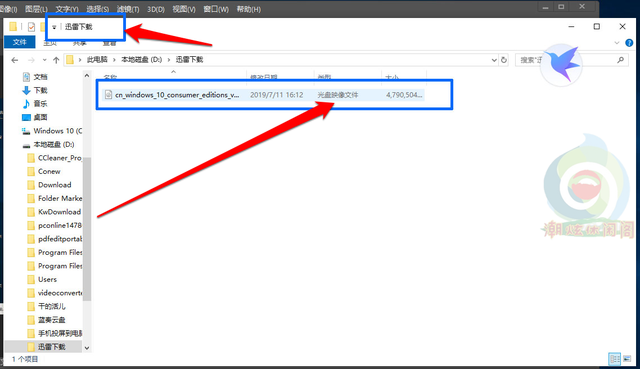Open the customize quick access toolbar dropdown
Screen dimensions: 640x369
54,27
